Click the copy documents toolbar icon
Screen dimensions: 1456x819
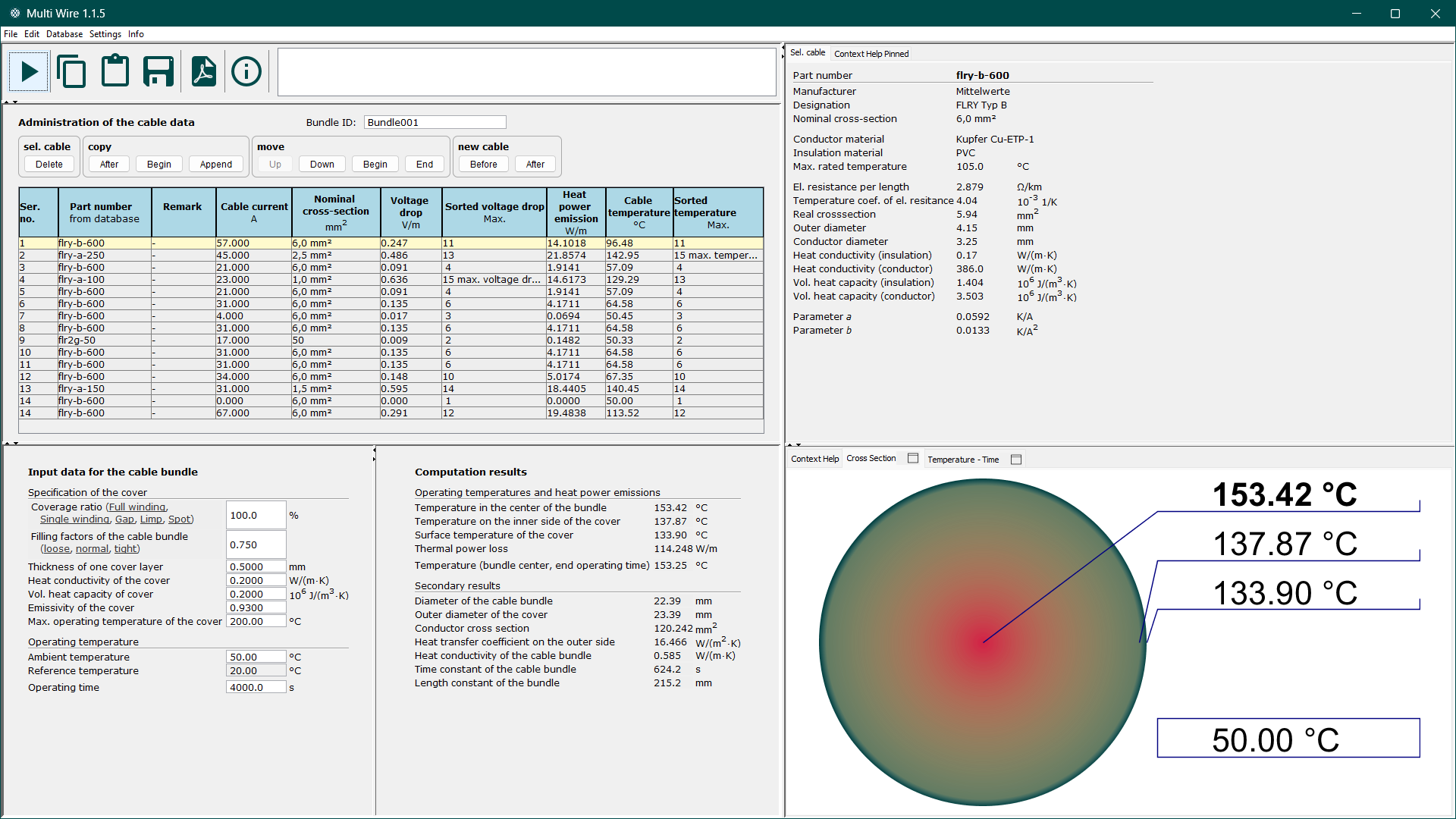pyautogui.click(x=71, y=72)
